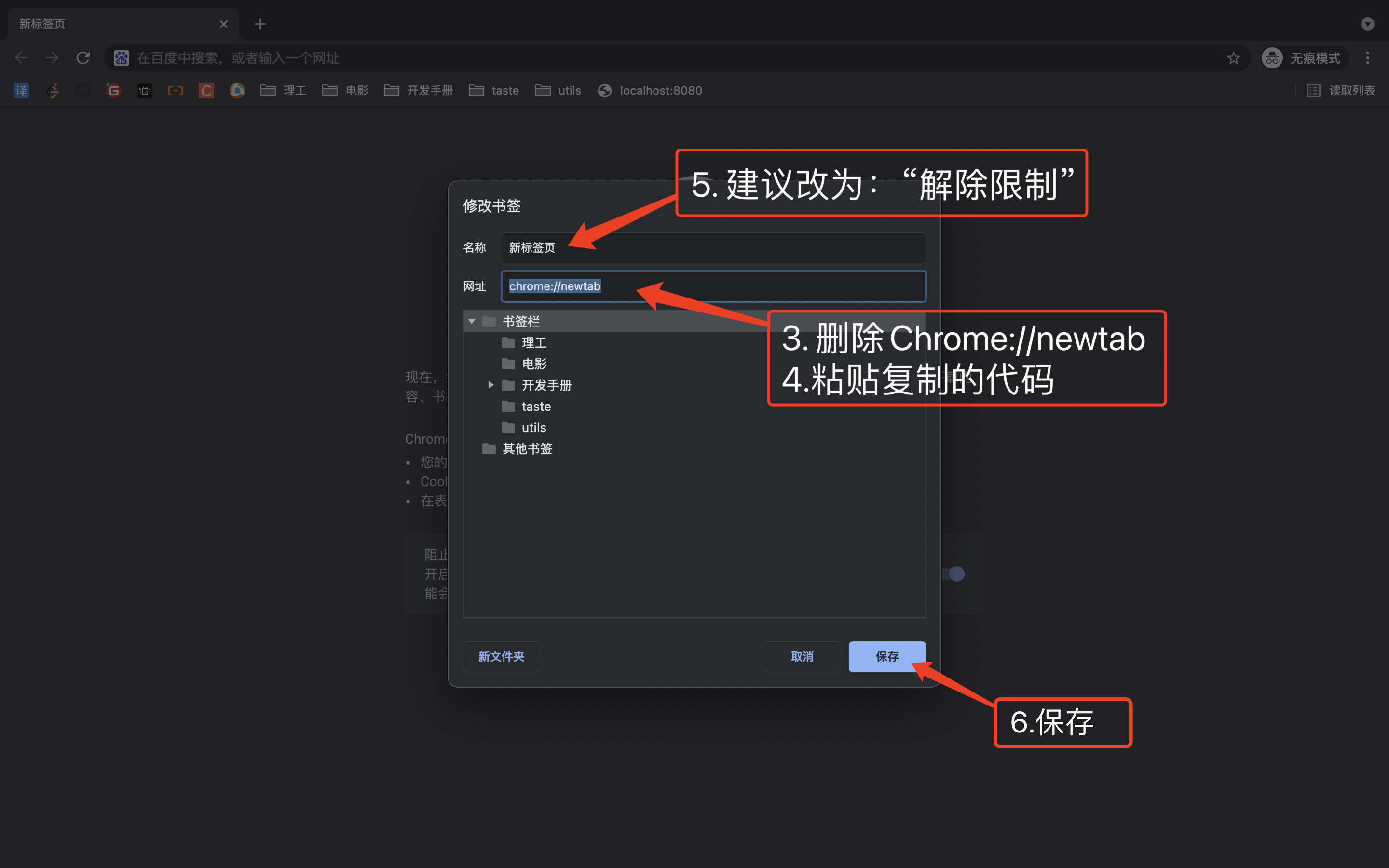
Task: Cancel the dialog with 取消
Action: 802,656
